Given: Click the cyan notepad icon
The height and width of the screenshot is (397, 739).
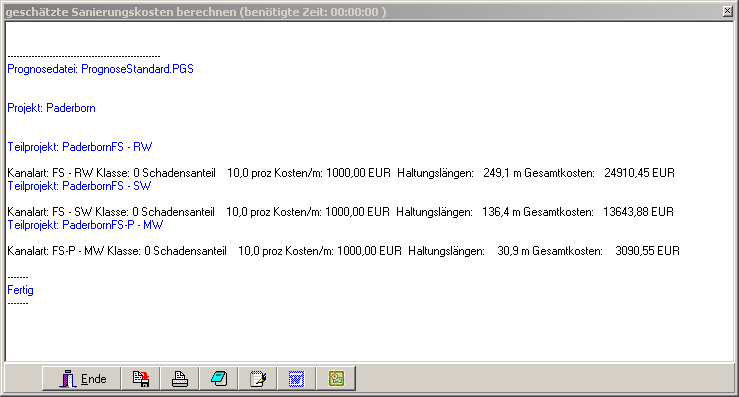Looking at the screenshot, I should click(219, 379).
